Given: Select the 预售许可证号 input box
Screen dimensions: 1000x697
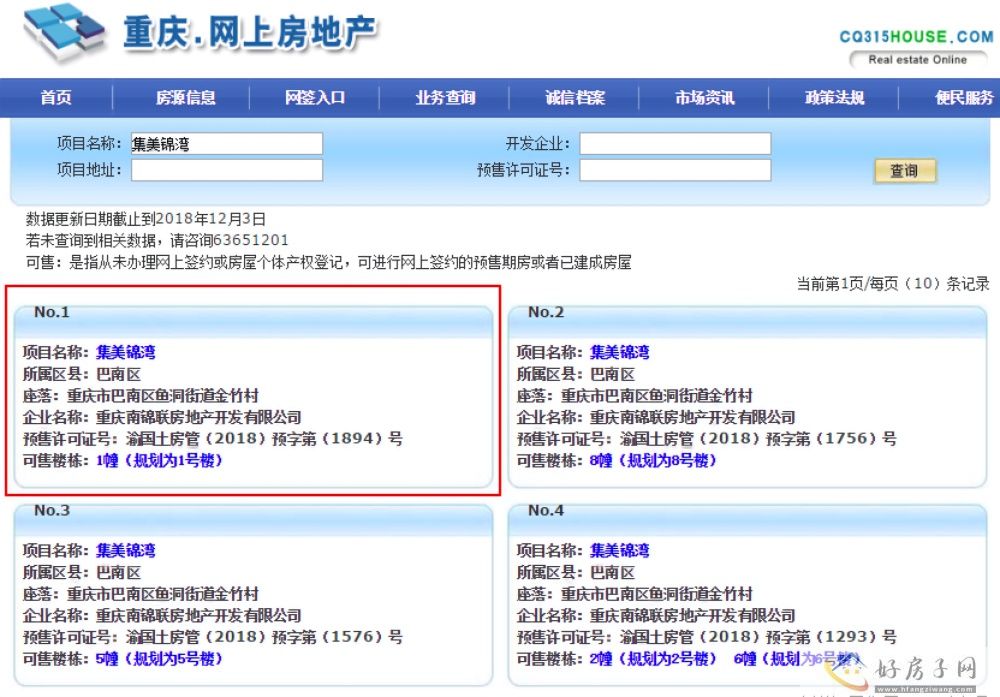Looking at the screenshot, I should pyautogui.click(x=675, y=170).
